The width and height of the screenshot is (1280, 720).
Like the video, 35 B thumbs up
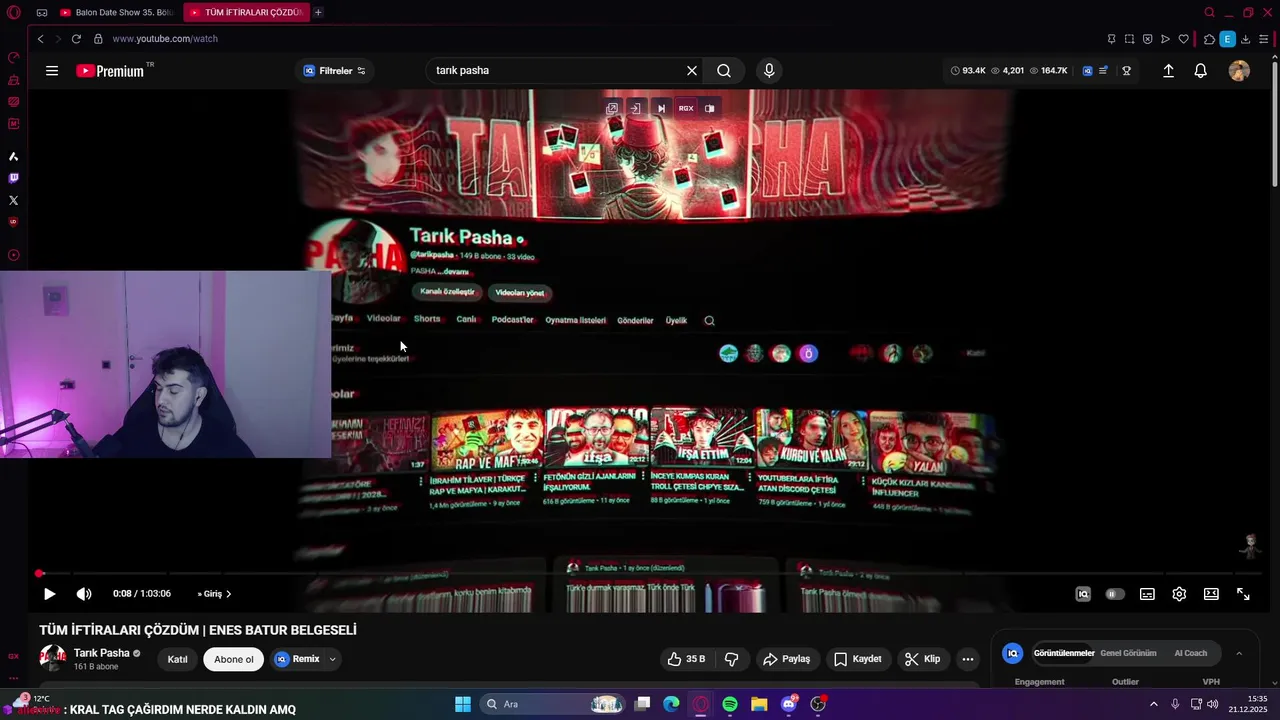pyautogui.click(x=686, y=659)
